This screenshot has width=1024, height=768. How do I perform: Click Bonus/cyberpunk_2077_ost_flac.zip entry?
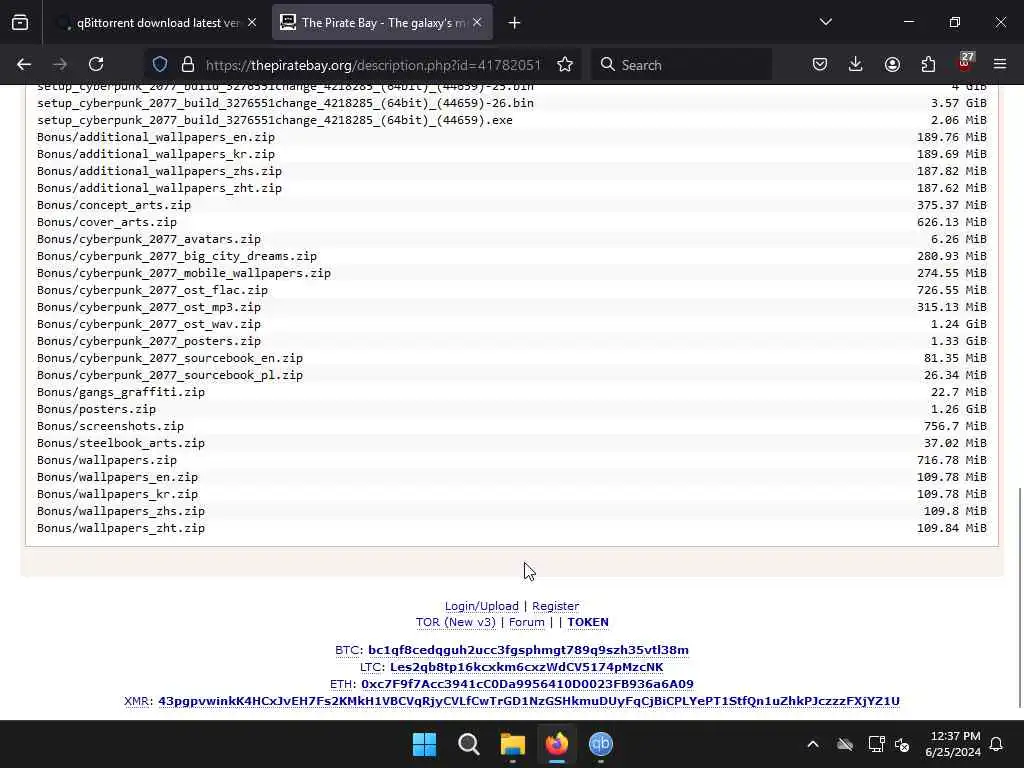tap(152, 290)
